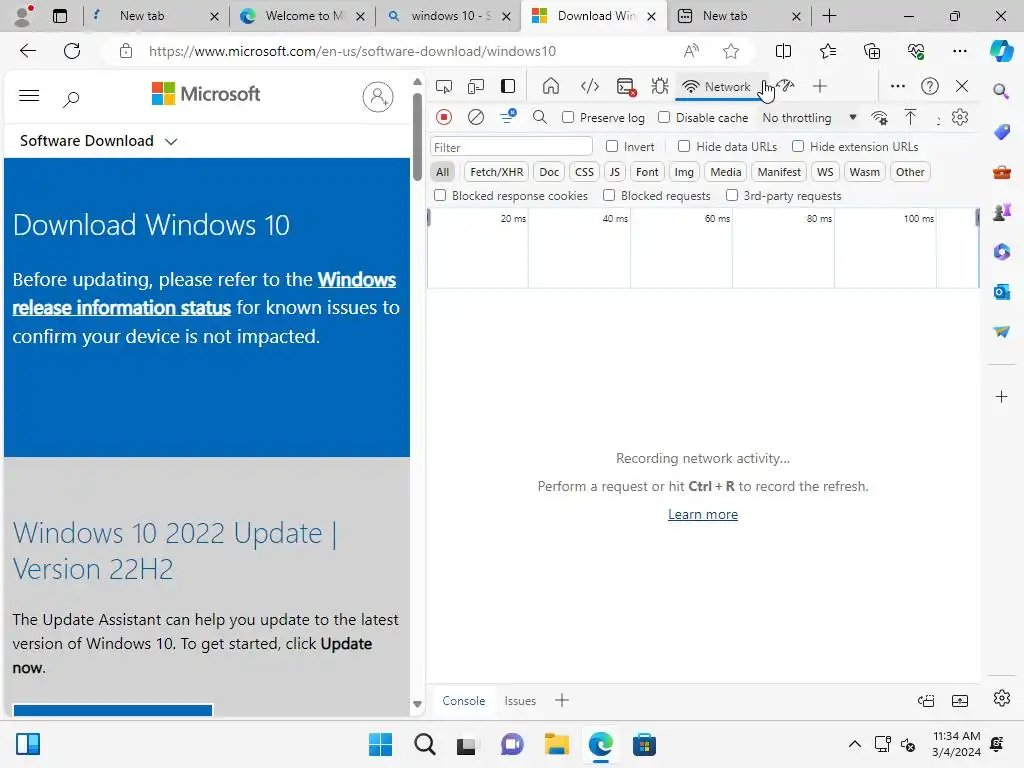This screenshot has height=768, width=1024.
Task: Open network search magnifier
Action: click(x=539, y=118)
